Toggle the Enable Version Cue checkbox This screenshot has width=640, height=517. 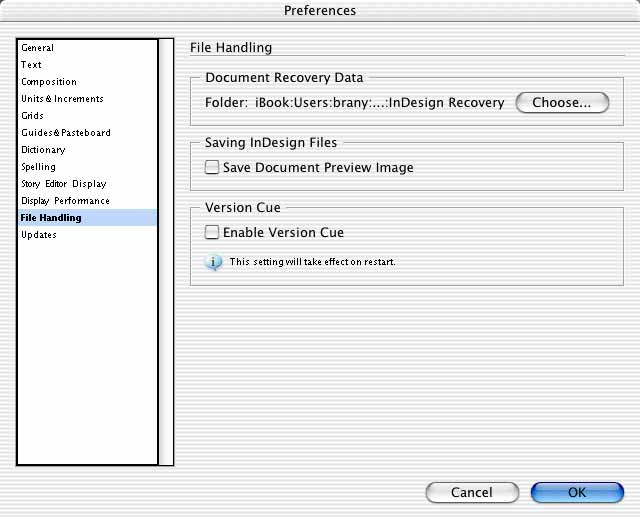(x=211, y=232)
